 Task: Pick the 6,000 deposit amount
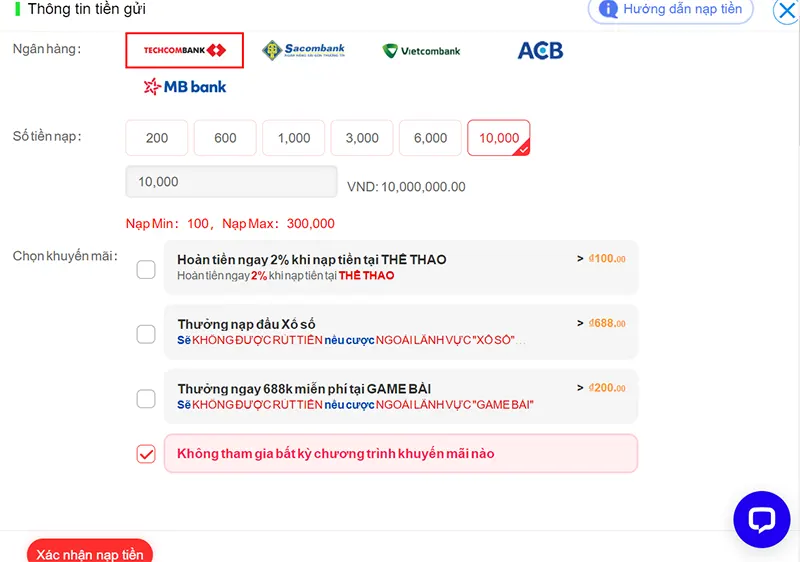430,138
